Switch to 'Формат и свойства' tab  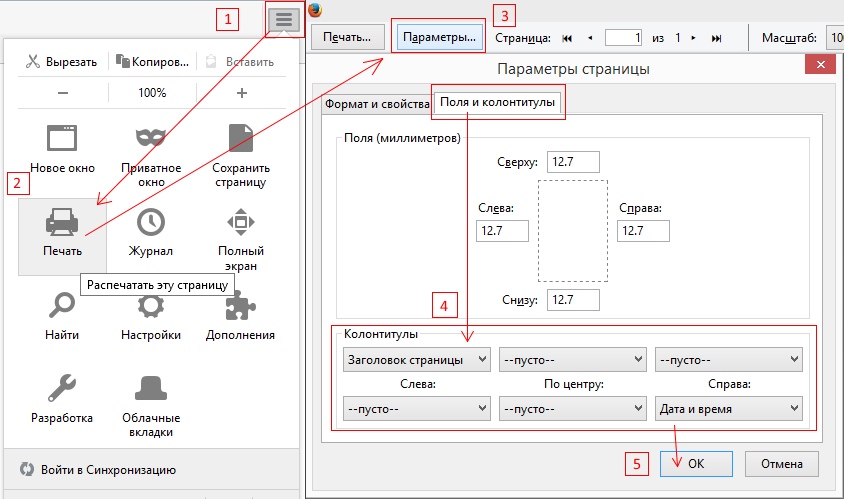click(x=377, y=104)
